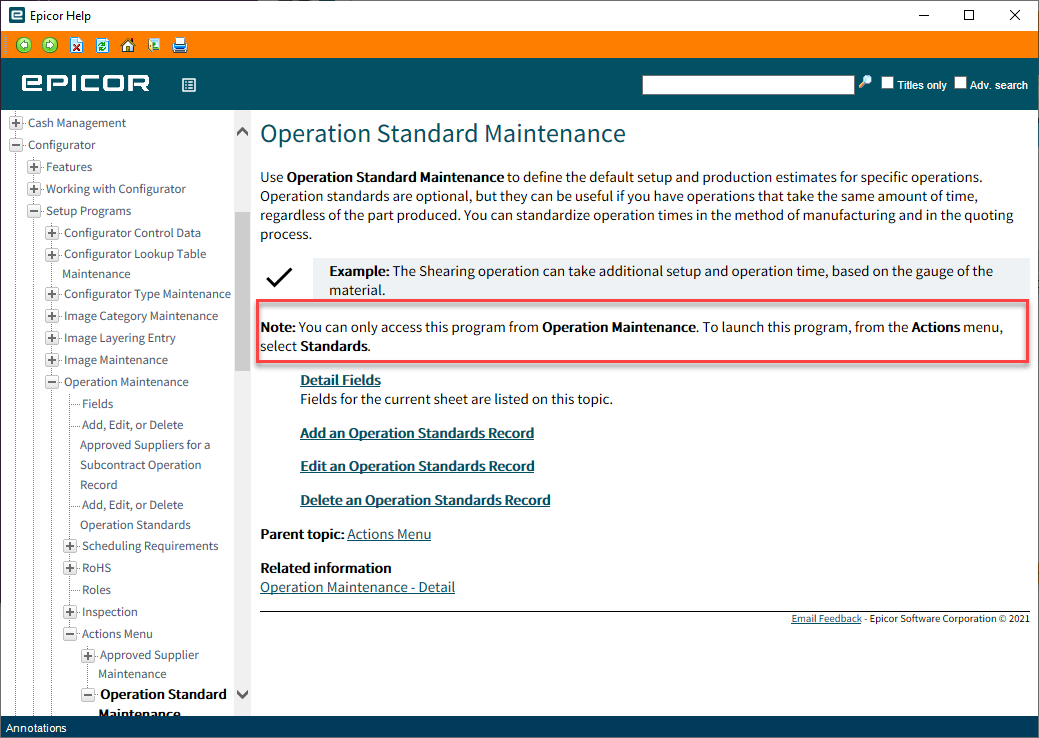This screenshot has width=1039, height=738.
Task: Select Image Layering Entry topic
Action: (x=120, y=339)
